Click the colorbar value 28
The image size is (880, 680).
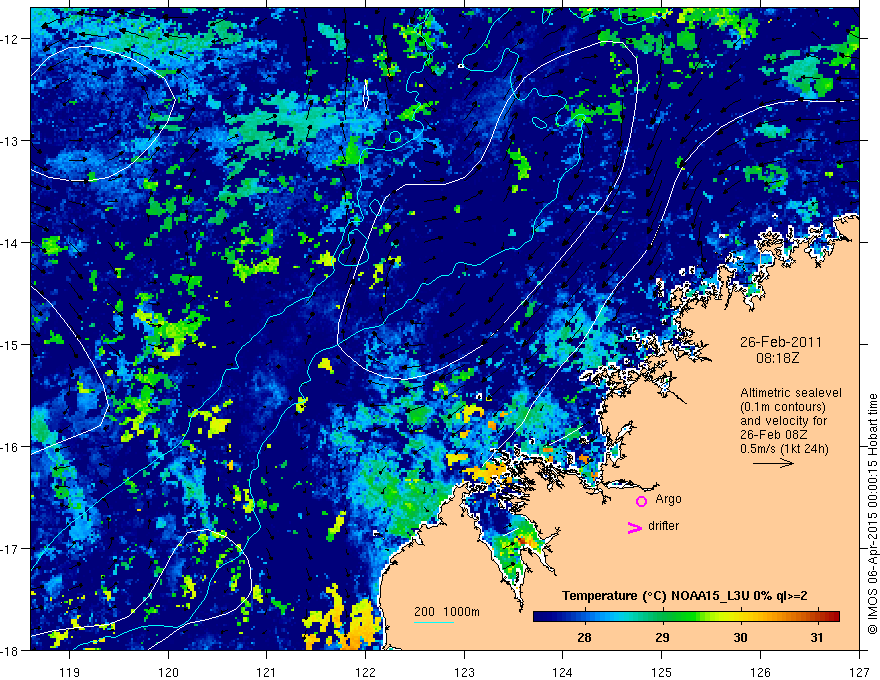pos(584,637)
